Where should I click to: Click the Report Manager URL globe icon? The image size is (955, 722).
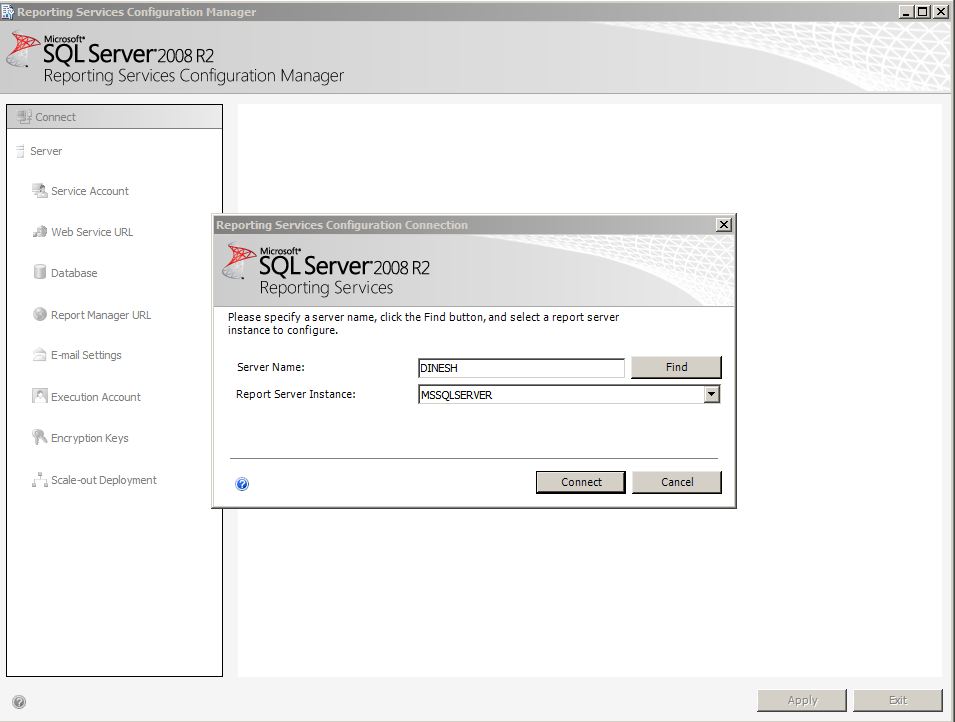[40, 314]
